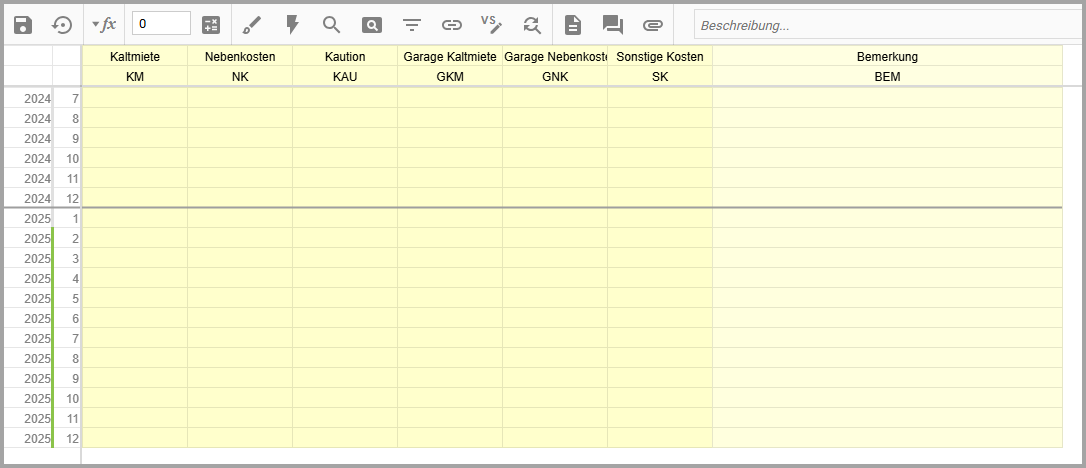Screen dimensions: 1086x468
Task: Click the numeric value input field
Action: tap(161, 24)
